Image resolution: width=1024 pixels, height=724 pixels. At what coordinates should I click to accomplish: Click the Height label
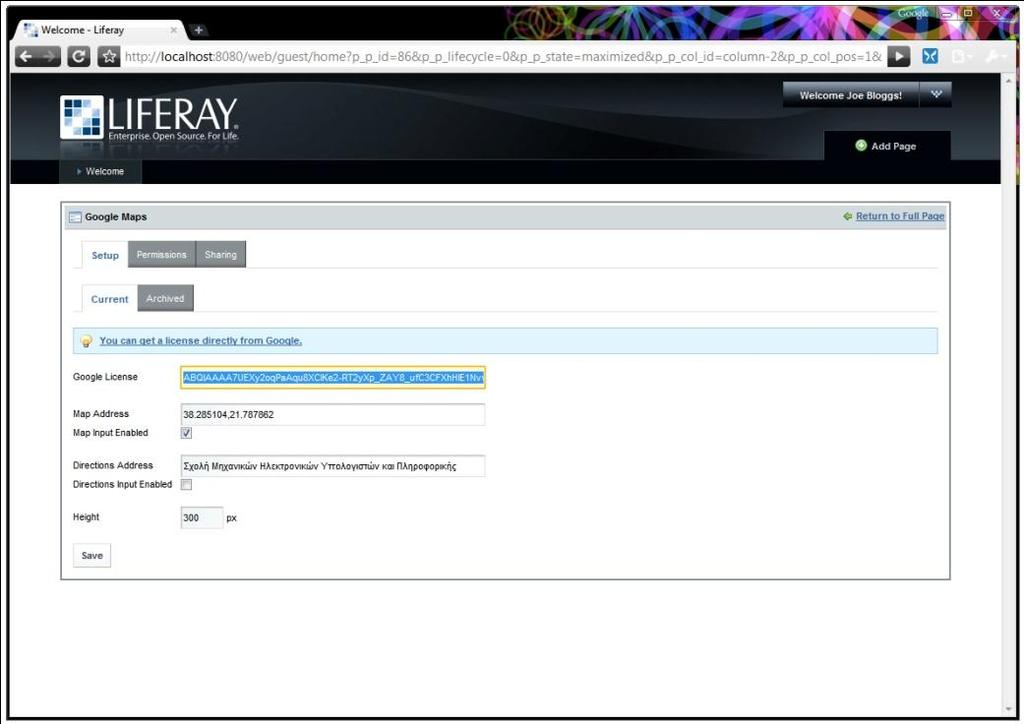[86, 517]
